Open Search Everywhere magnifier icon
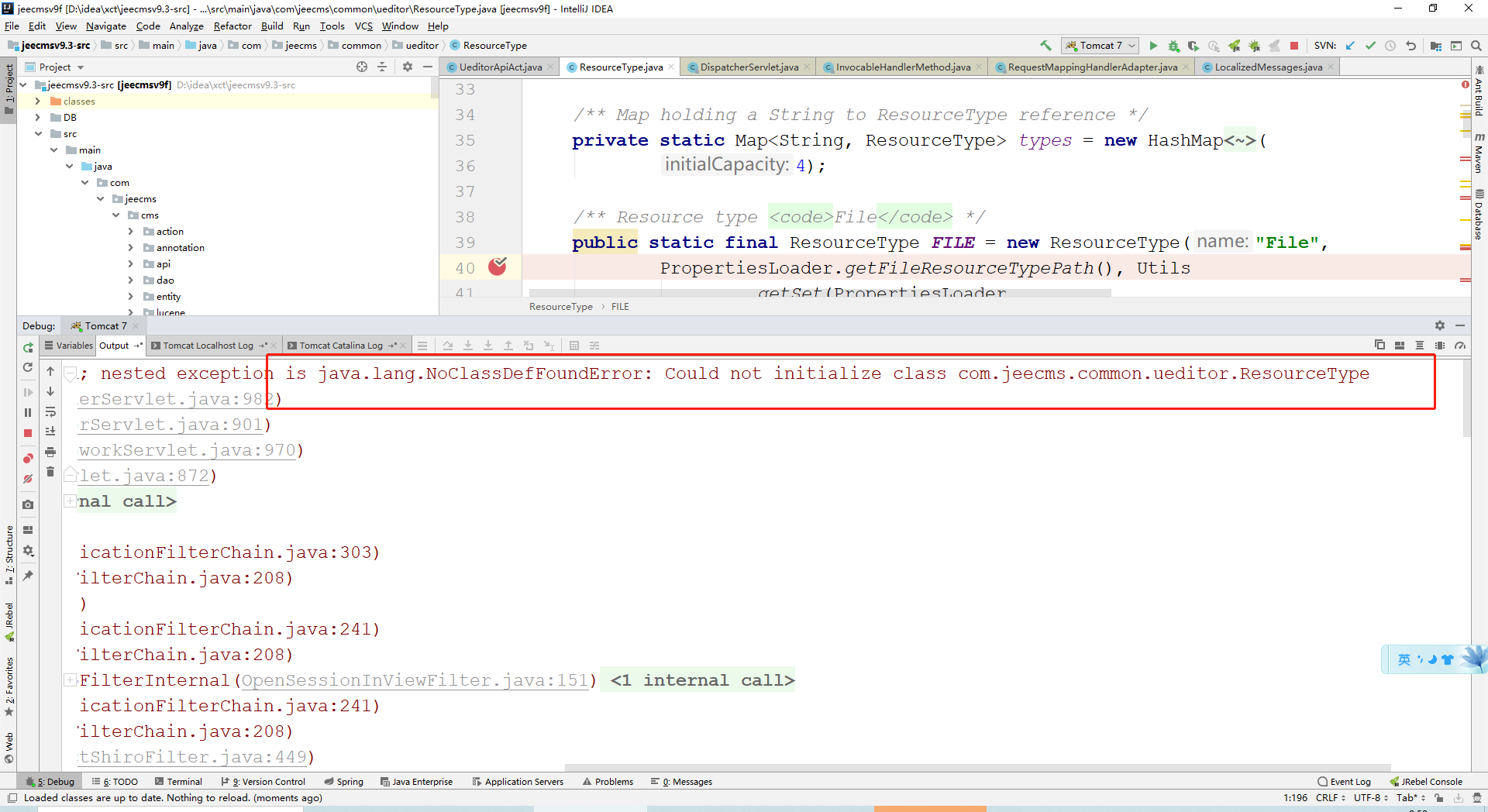 click(1476, 46)
